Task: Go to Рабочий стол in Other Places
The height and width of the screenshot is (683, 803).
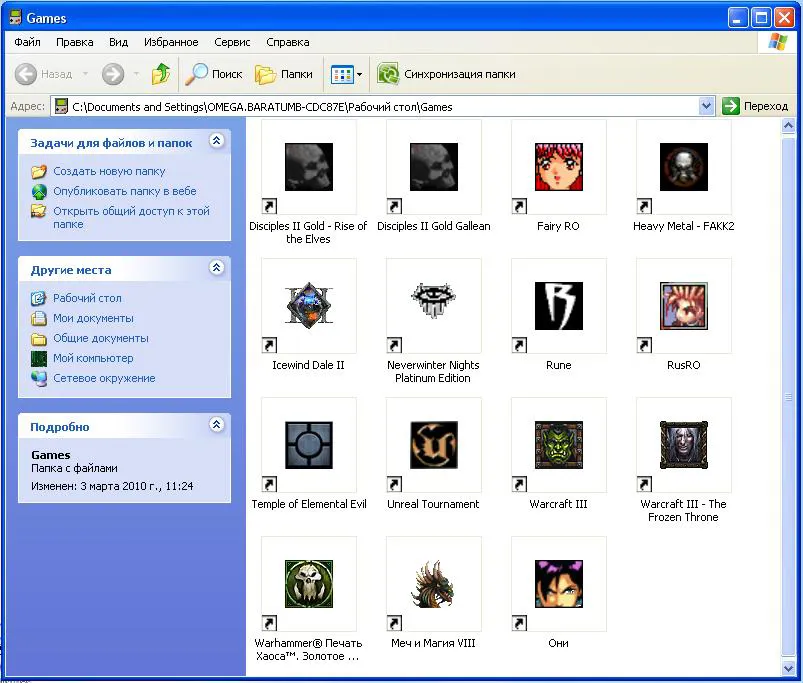Action: 87,298
